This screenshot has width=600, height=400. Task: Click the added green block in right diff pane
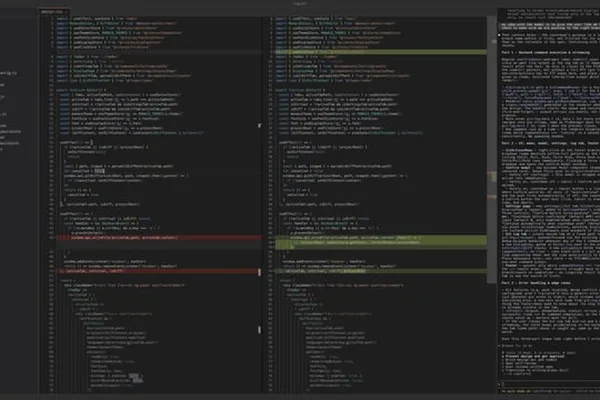click(381, 243)
